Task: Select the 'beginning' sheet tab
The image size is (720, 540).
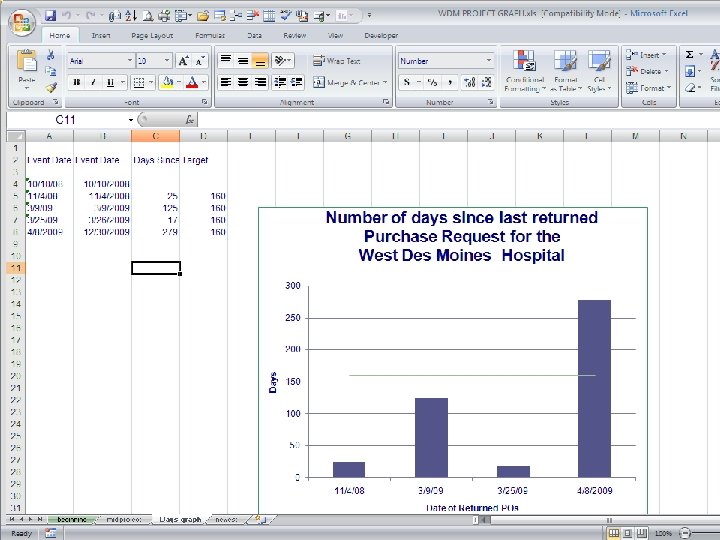Action: click(x=72, y=519)
